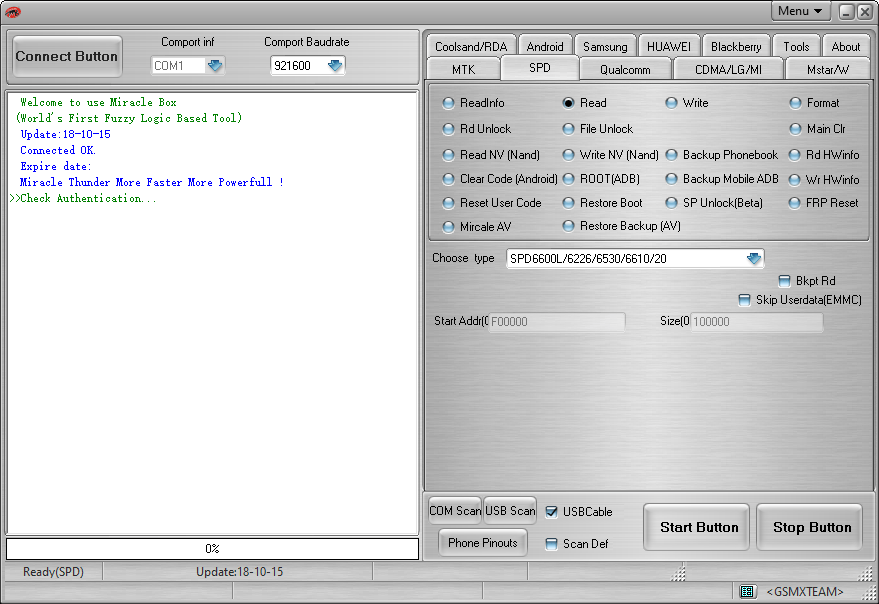The width and height of the screenshot is (879, 604).
Task: Click the Connect Button
Action: [x=66, y=57]
